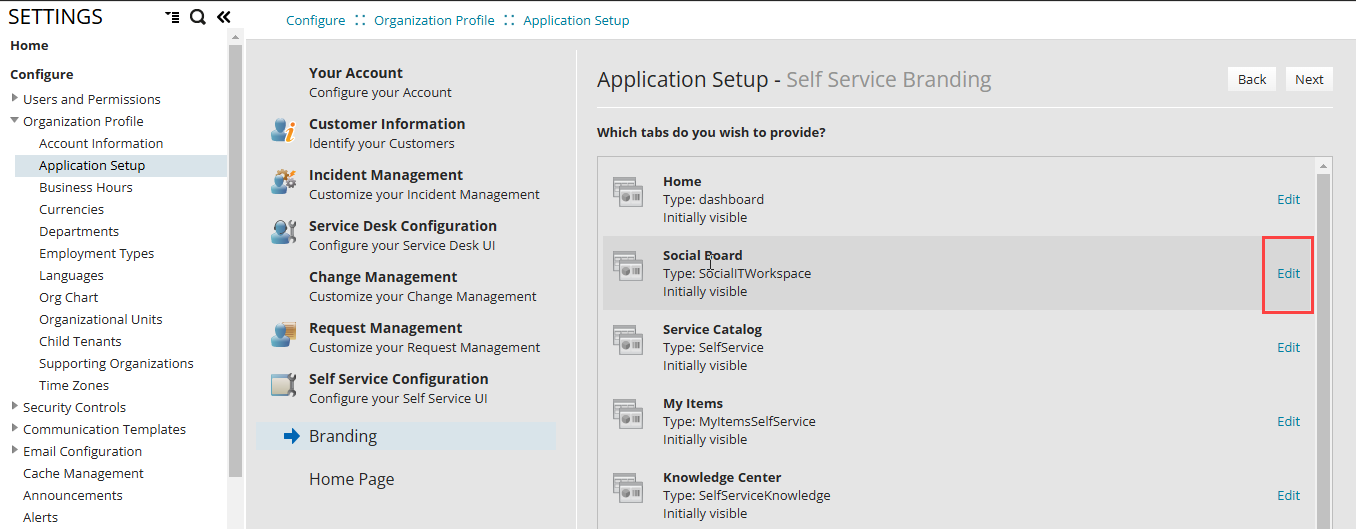Click the Next button
The height and width of the screenshot is (529, 1356).
coord(1309,79)
